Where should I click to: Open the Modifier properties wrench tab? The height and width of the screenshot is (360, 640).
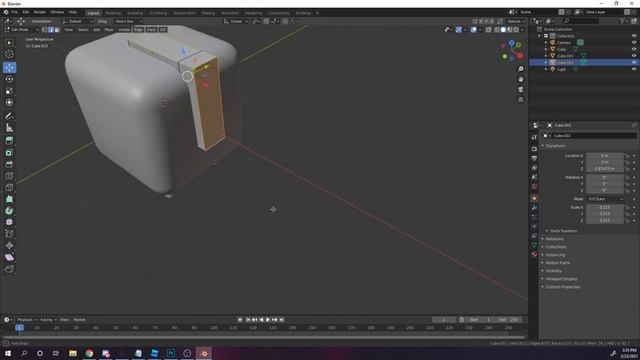[534, 208]
